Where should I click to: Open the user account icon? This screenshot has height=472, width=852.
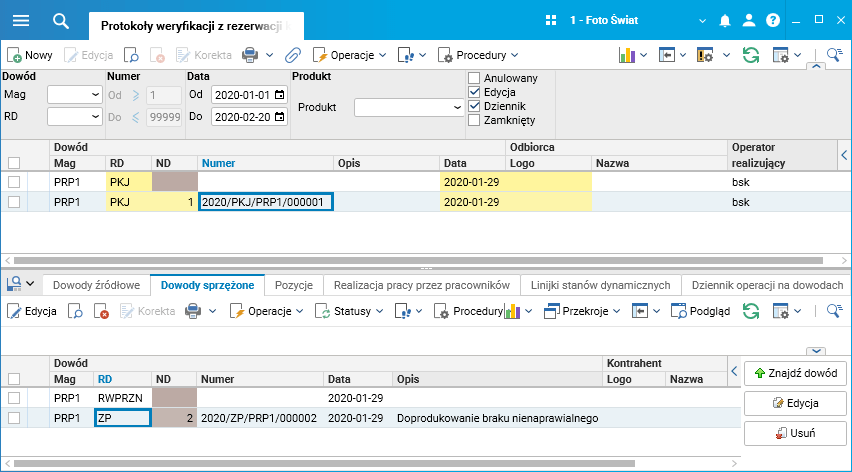coord(749,20)
